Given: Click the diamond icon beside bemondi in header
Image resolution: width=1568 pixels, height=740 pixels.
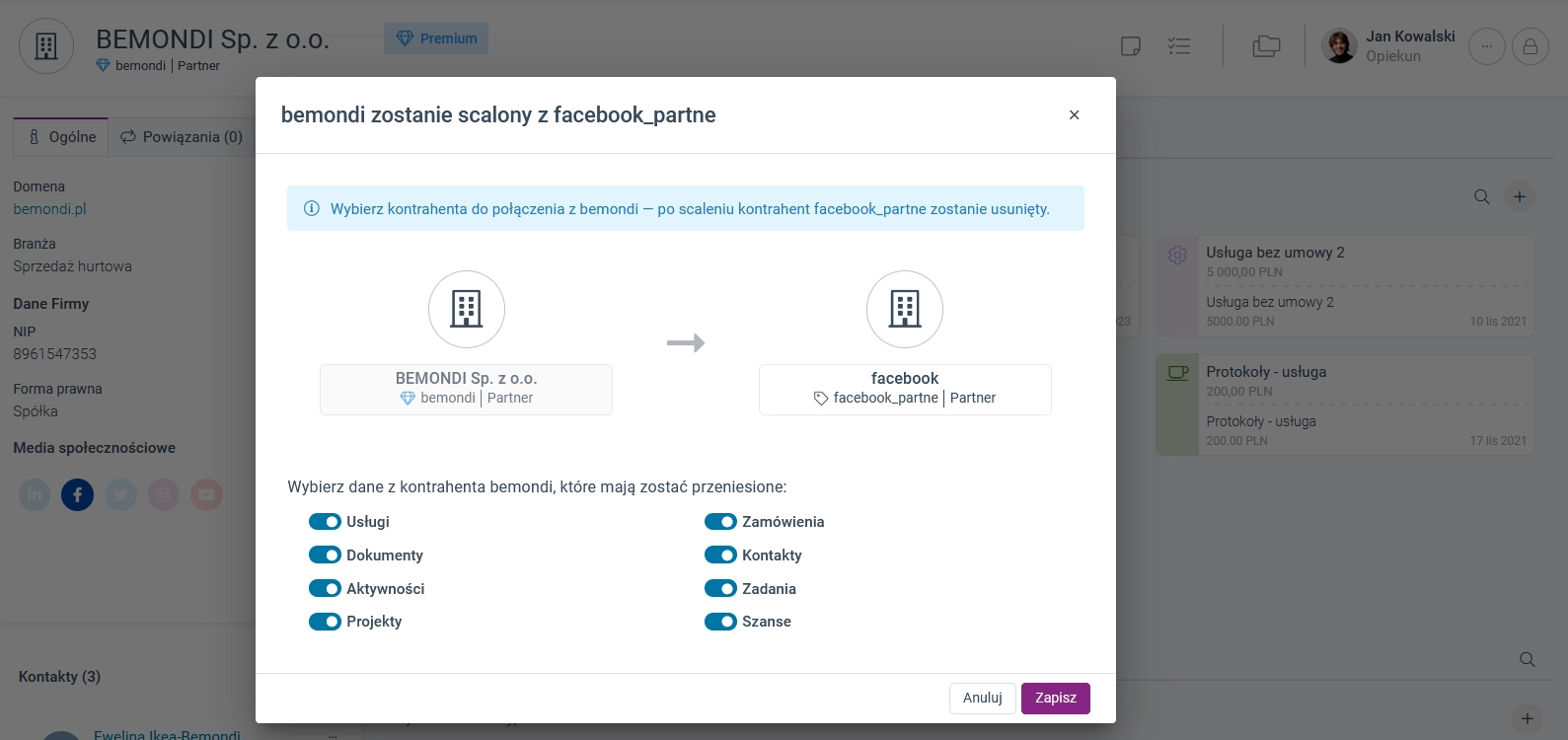Looking at the screenshot, I should (103, 66).
